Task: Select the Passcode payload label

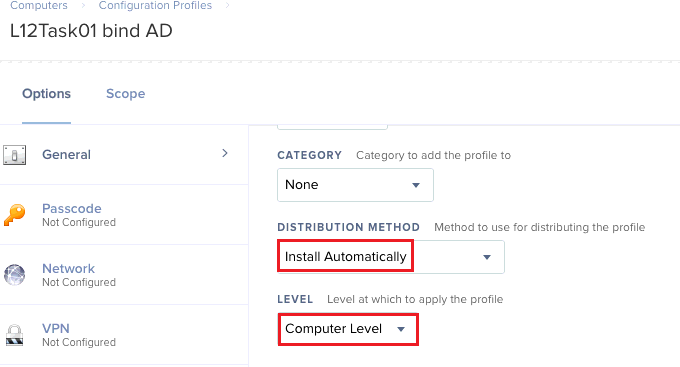Action: [72, 208]
